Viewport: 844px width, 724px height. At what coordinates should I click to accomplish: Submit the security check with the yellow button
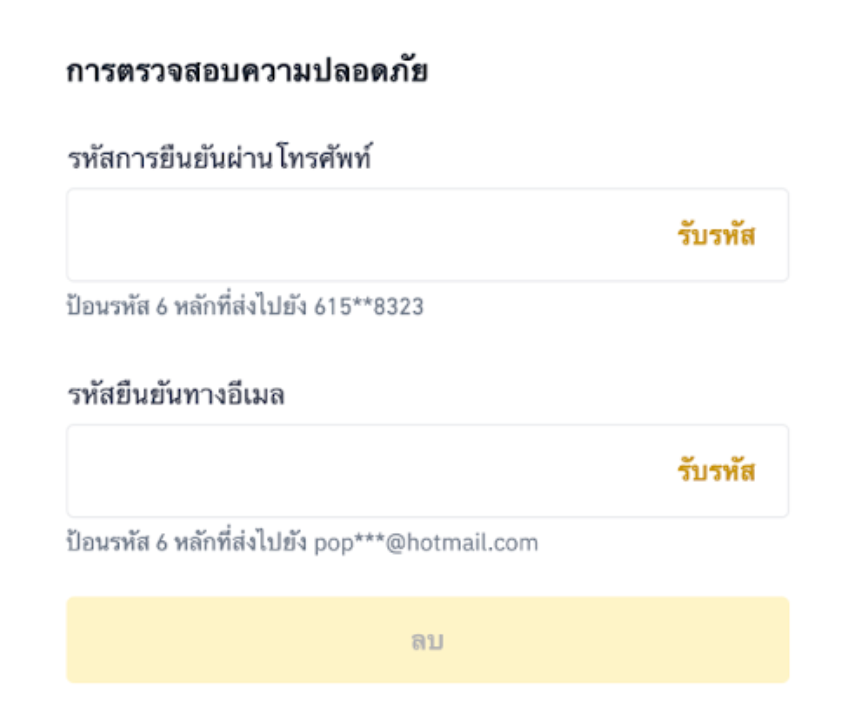[427, 641]
